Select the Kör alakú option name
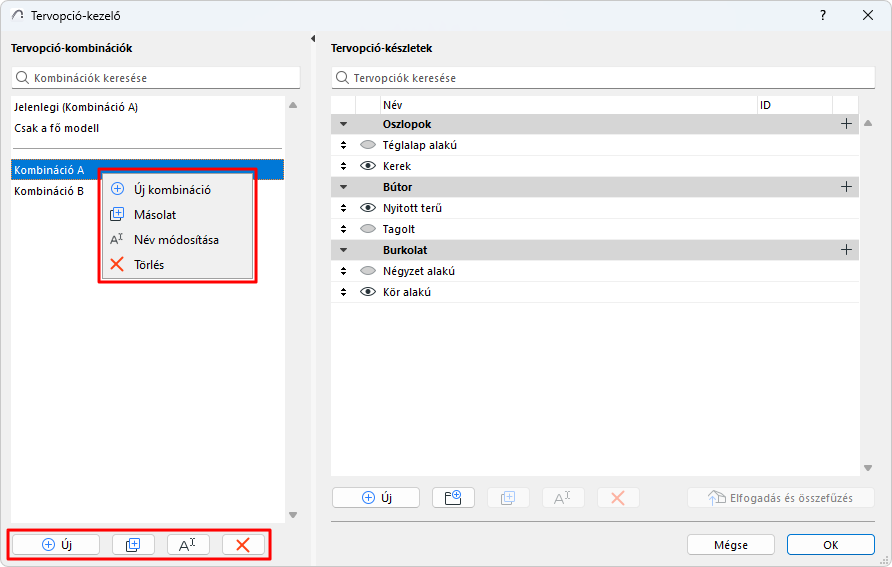This screenshot has height=567, width=892. tap(407, 292)
